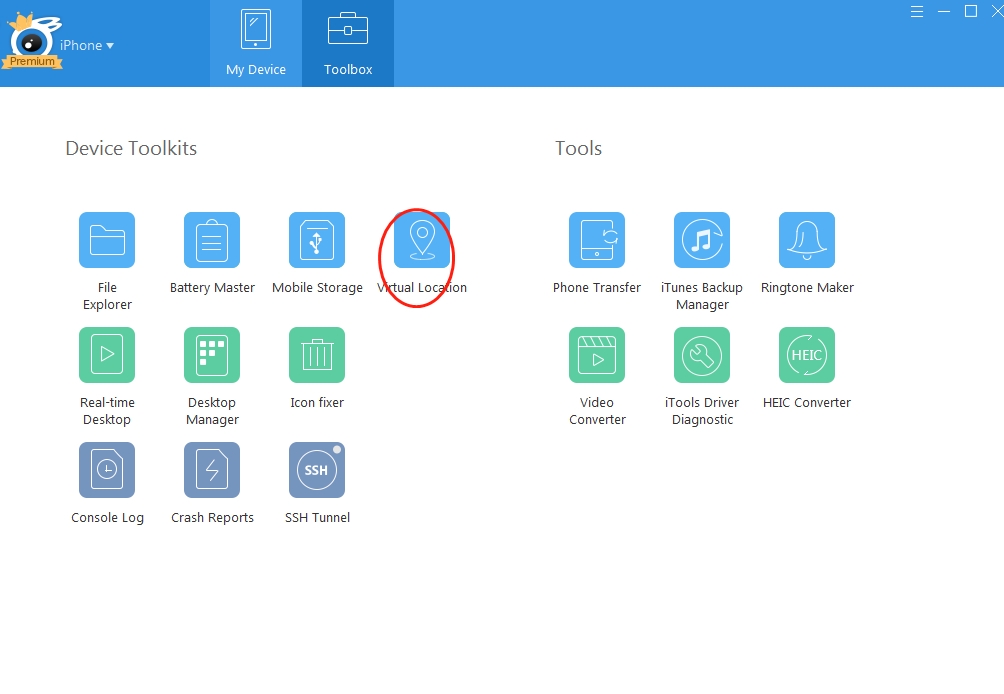Run the Icon fixer tool

[x=317, y=355]
